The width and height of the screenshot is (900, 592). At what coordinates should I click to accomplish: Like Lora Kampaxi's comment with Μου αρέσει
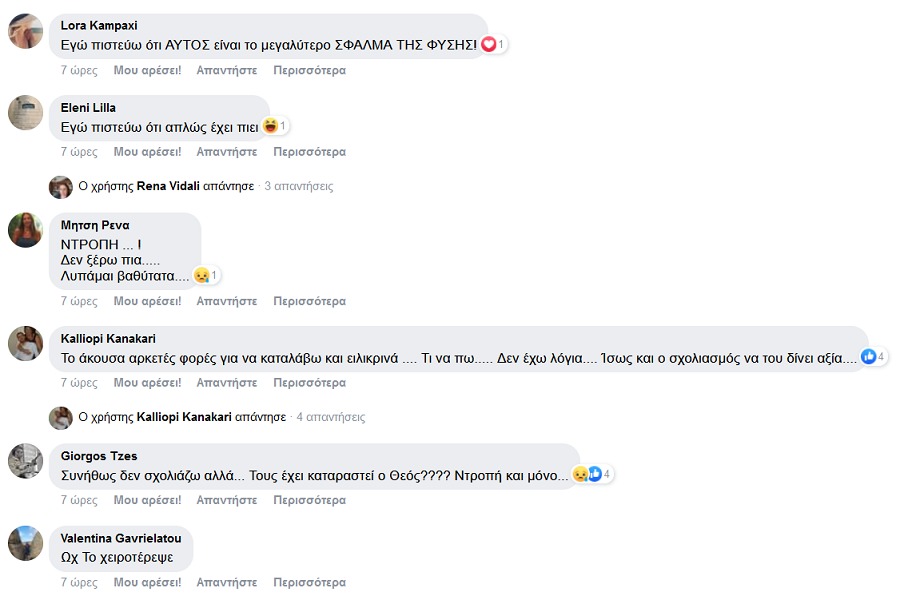click(x=147, y=70)
